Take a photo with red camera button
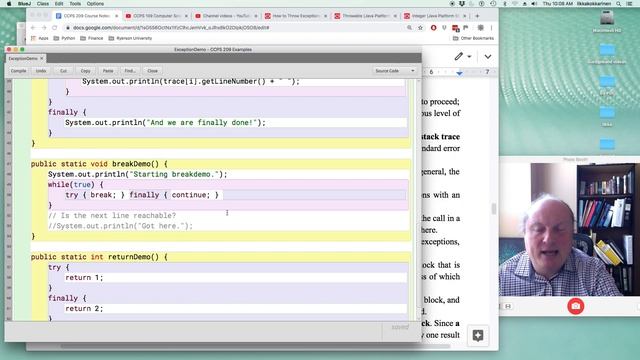 tap(576, 306)
